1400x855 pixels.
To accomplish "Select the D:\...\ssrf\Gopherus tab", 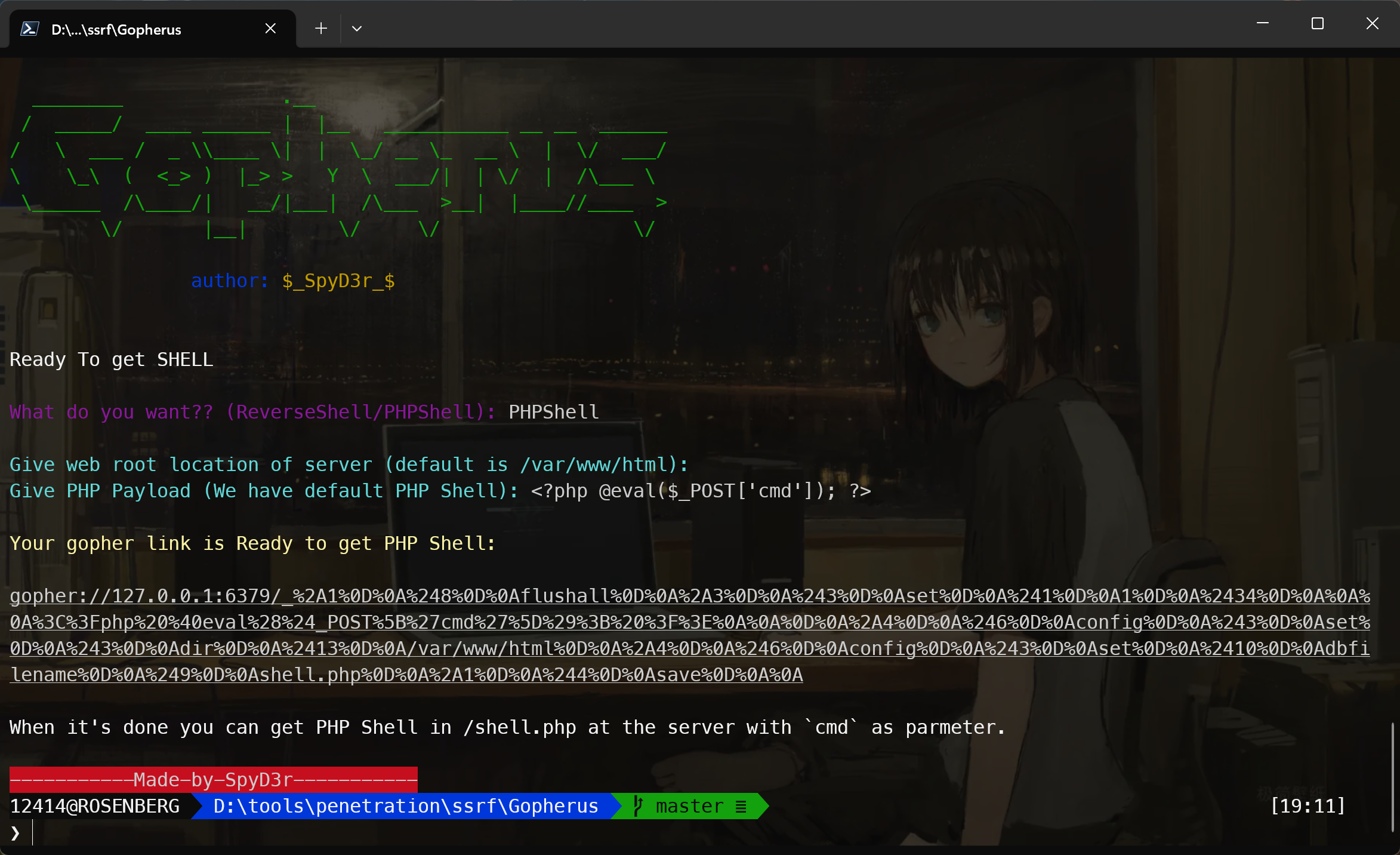I will 116,29.
